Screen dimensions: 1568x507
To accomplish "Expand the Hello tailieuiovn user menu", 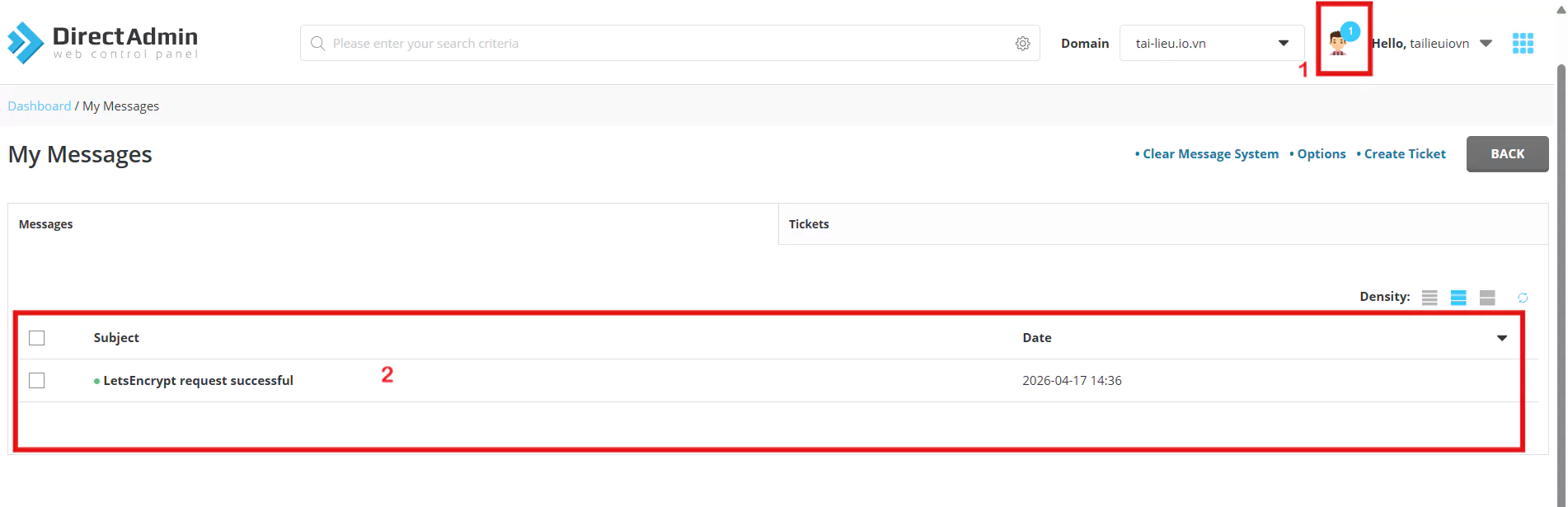I will click(1486, 43).
